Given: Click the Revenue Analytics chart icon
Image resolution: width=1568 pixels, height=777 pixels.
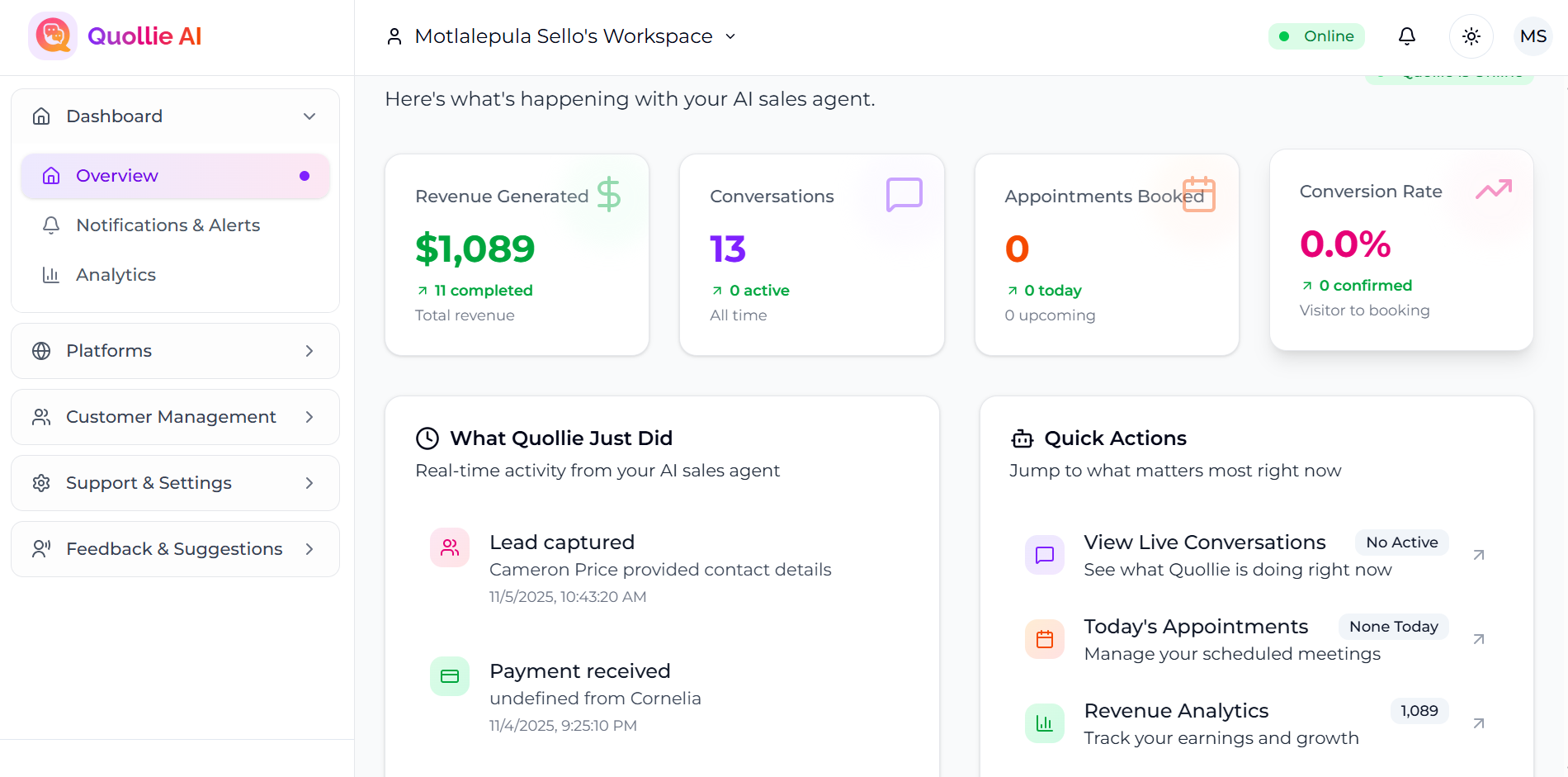Looking at the screenshot, I should 1045,723.
